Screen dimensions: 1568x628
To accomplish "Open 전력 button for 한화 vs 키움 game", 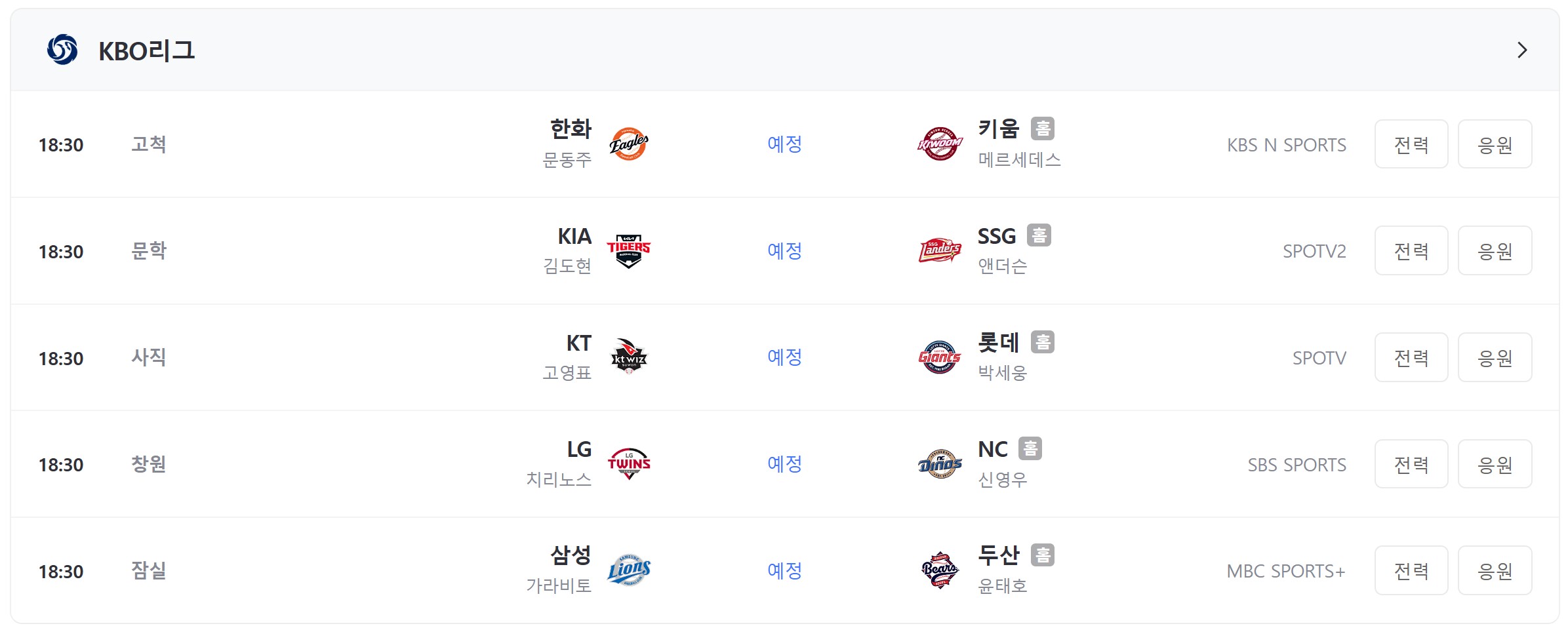I will click(1411, 144).
